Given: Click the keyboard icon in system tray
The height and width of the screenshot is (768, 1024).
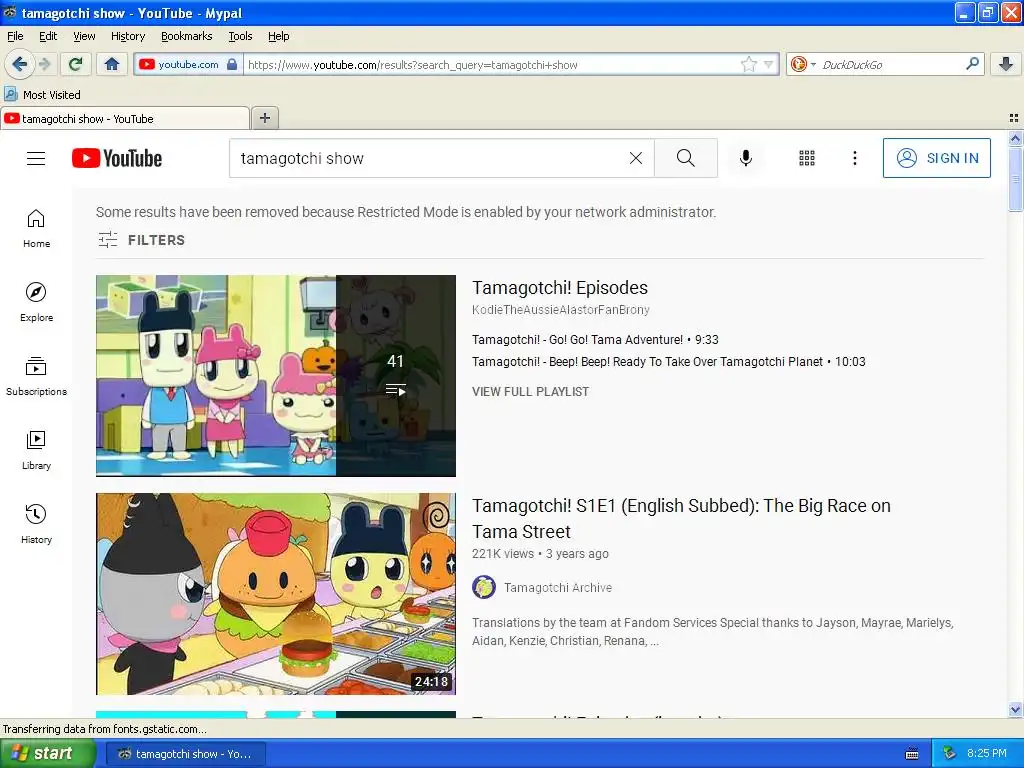Looking at the screenshot, I should point(912,754).
